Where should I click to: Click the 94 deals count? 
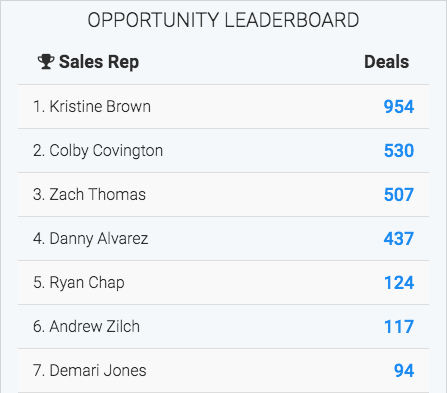[404, 371]
